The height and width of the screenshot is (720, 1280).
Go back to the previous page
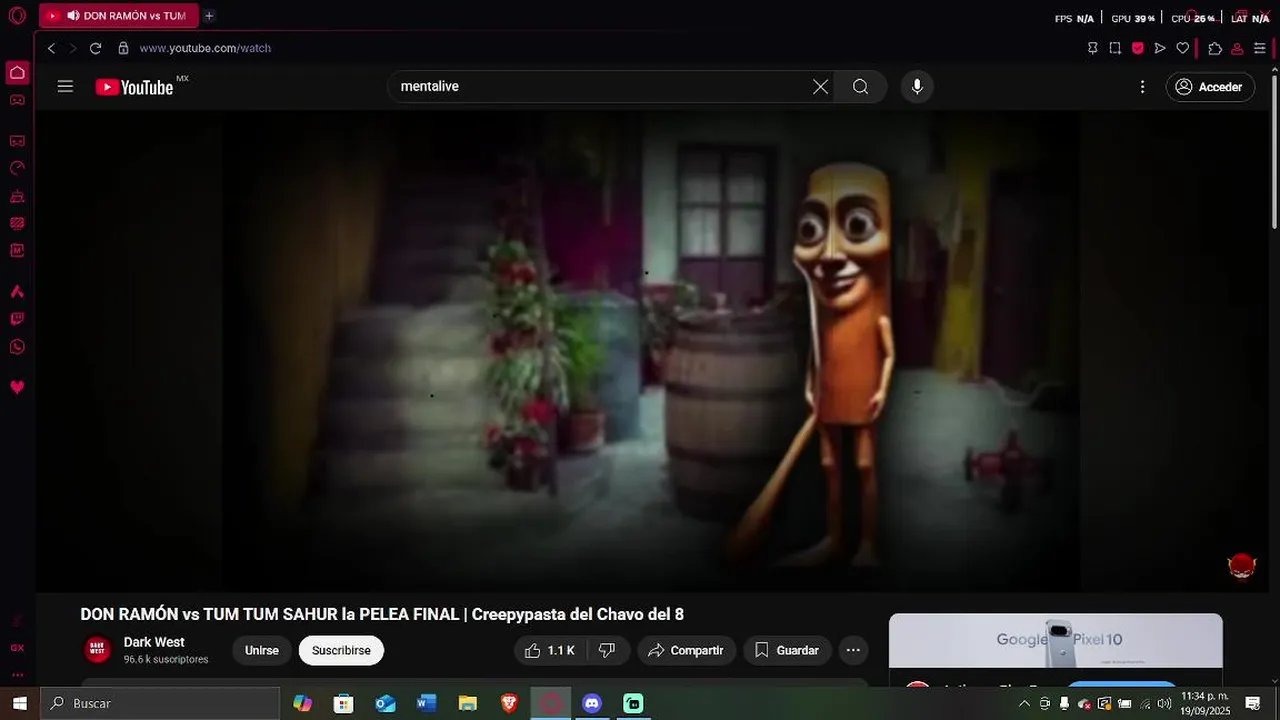click(51, 48)
